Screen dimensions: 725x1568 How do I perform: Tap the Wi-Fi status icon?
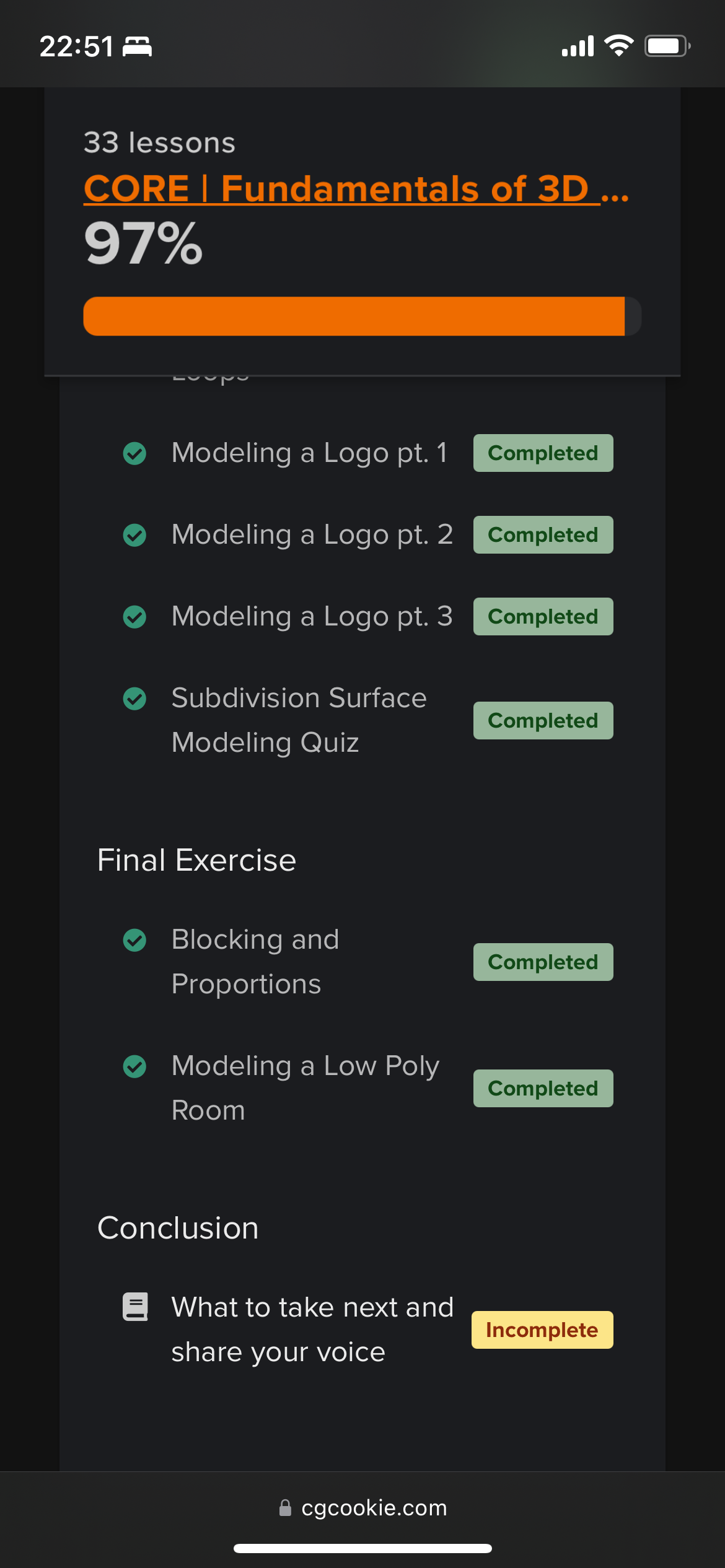click(618, 46)
